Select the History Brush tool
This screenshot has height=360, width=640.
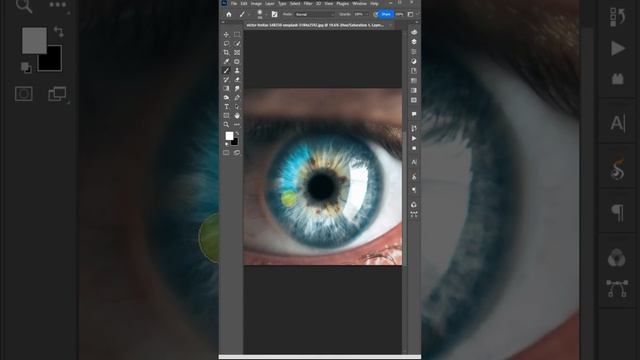[226, 80]
